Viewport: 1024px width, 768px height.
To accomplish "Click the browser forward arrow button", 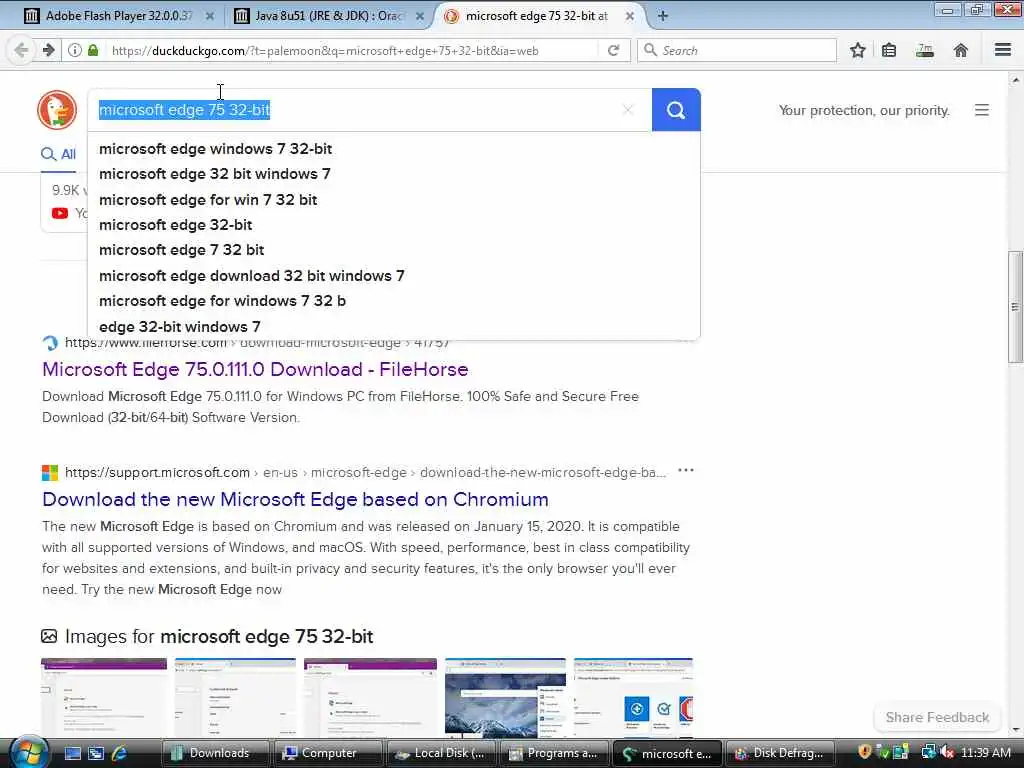I will click(48, 50).
